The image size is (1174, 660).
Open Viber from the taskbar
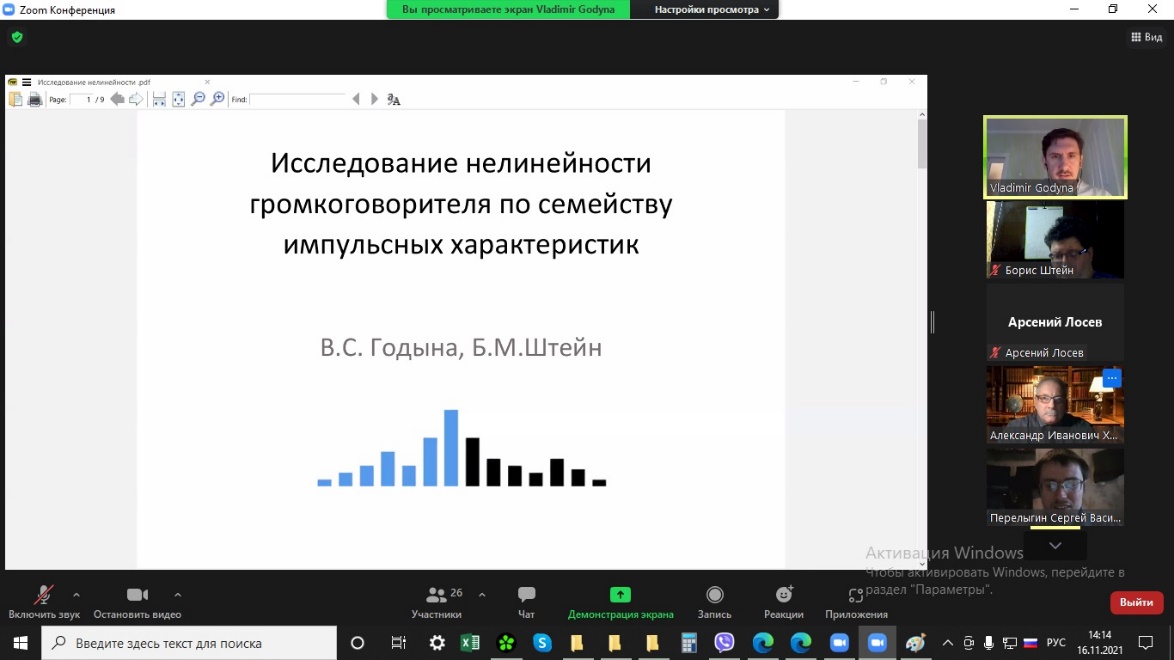point(724,643)
